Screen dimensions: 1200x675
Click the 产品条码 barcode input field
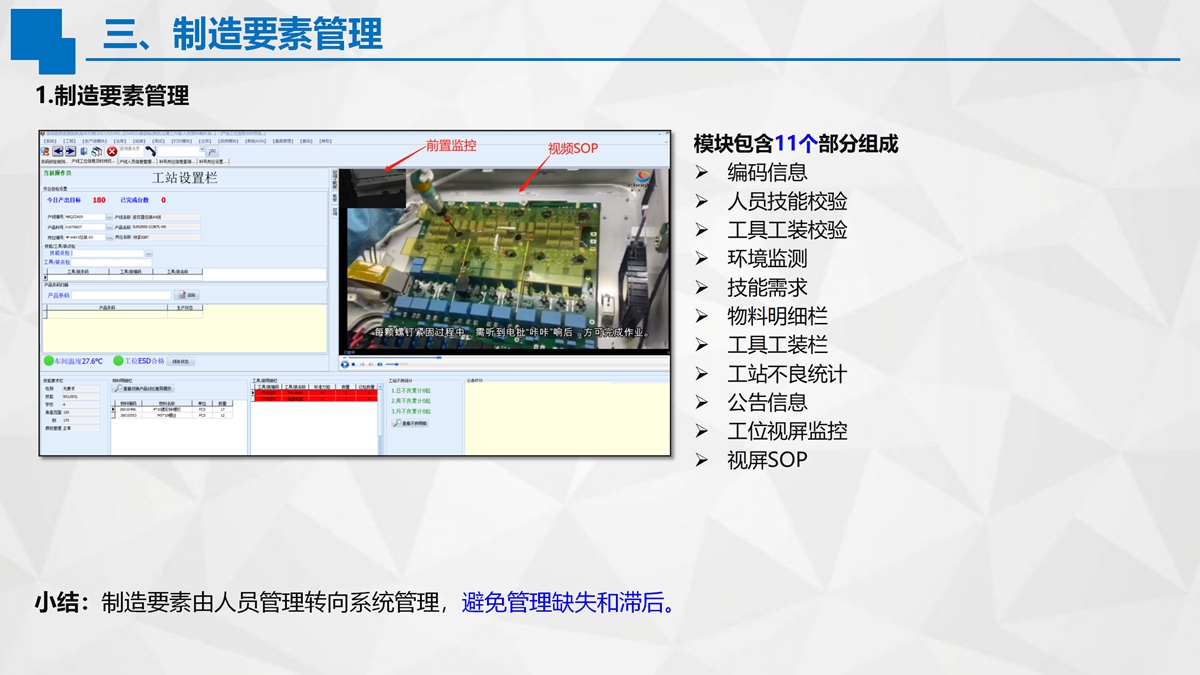(121, 295)
